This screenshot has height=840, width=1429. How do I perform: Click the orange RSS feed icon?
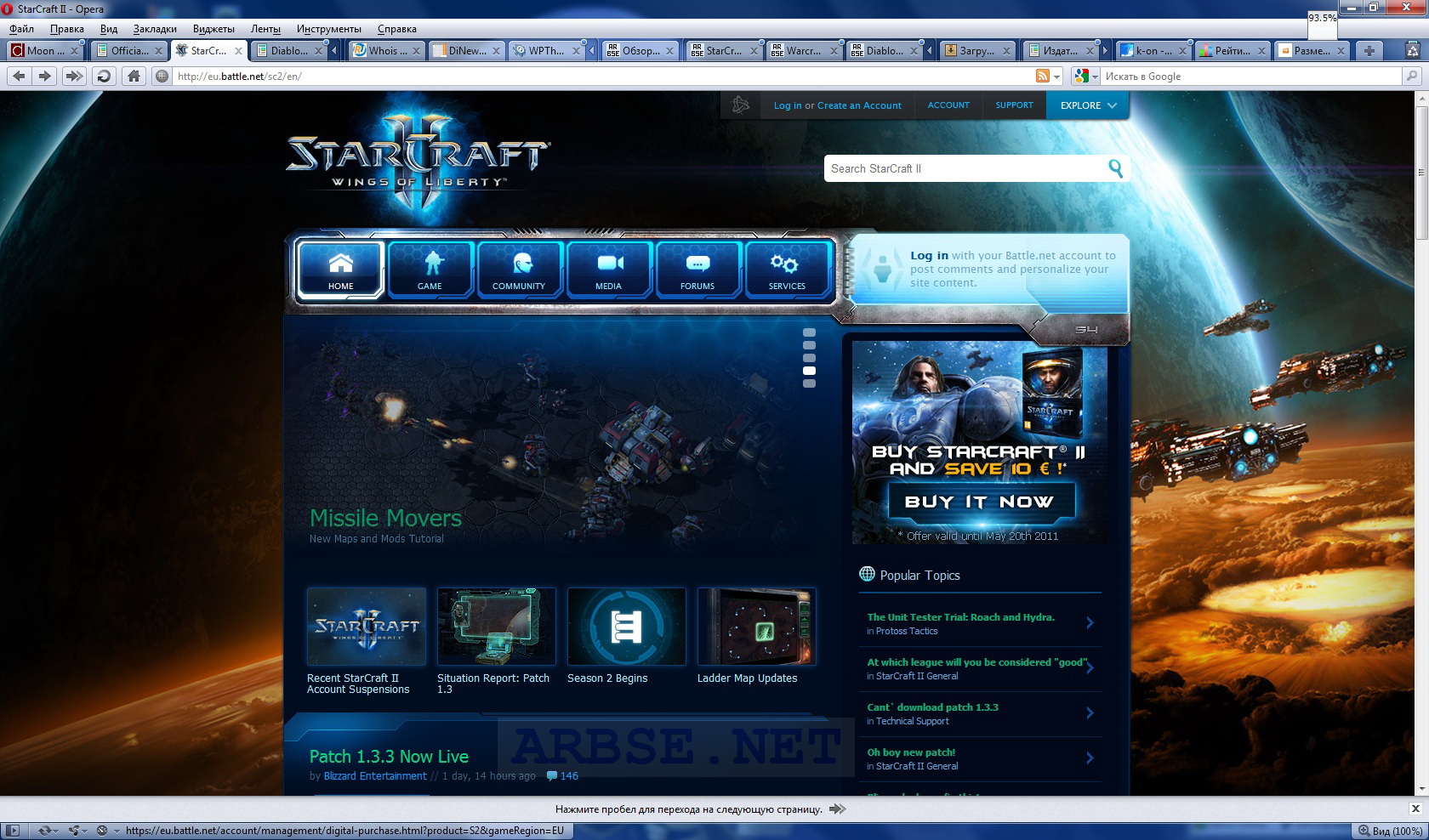(1042, 76)
